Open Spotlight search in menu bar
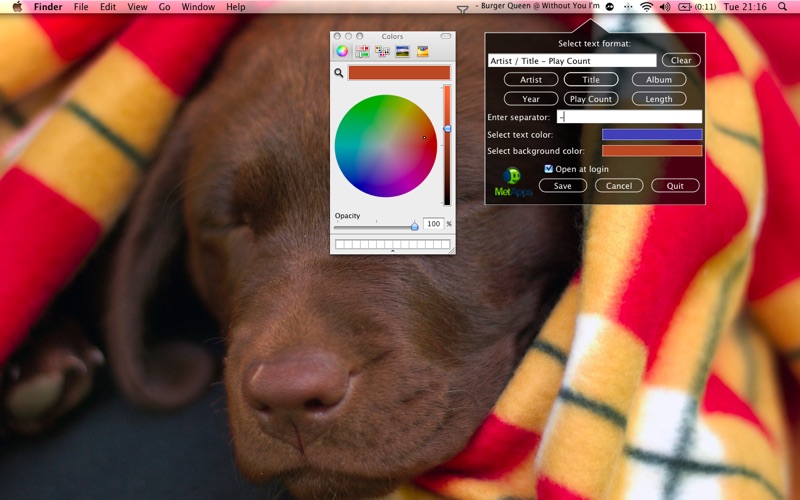800x500 pixels. pyautogui.click(x=782, y=7)
